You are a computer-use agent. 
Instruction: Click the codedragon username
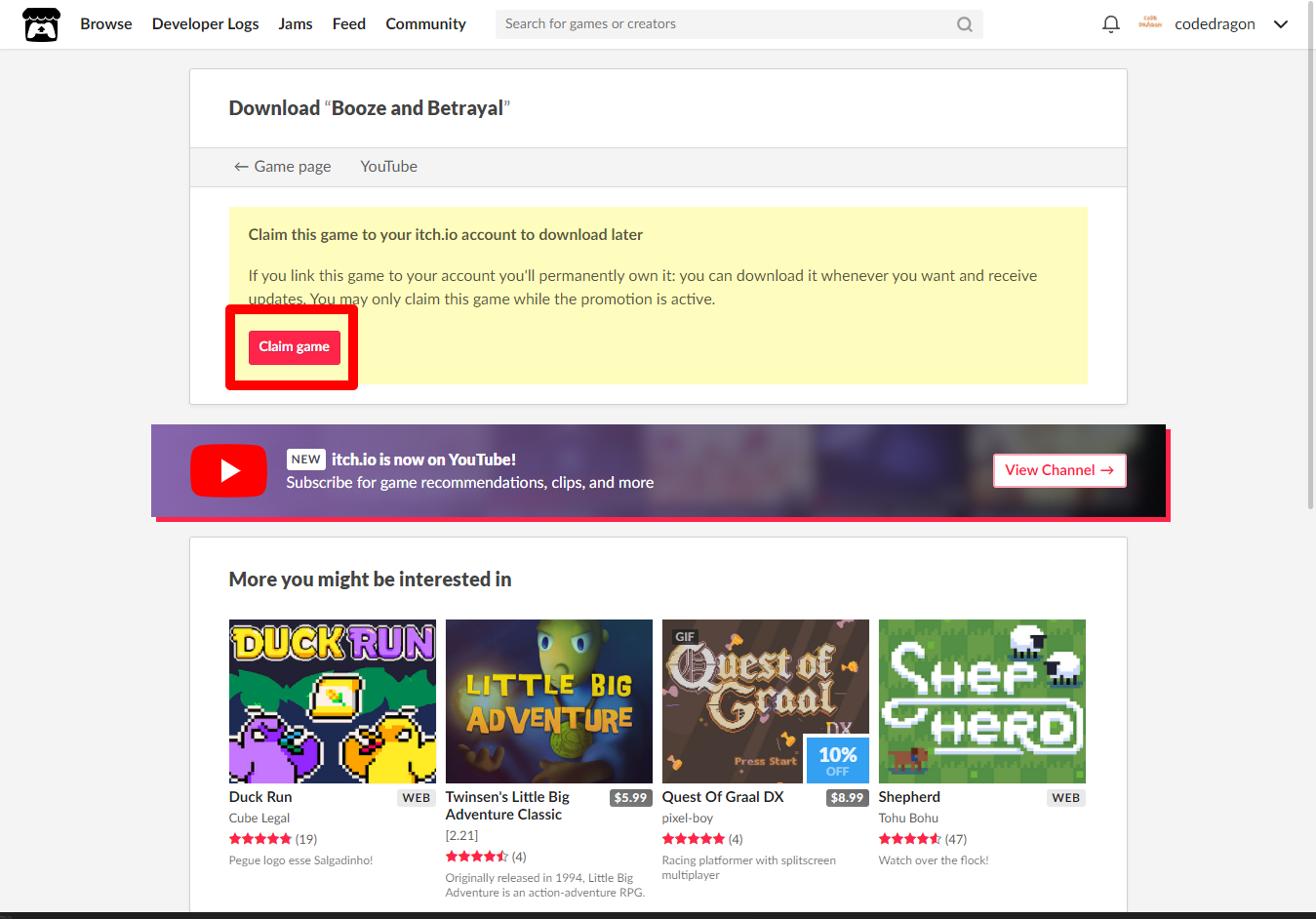[1215, 24]
